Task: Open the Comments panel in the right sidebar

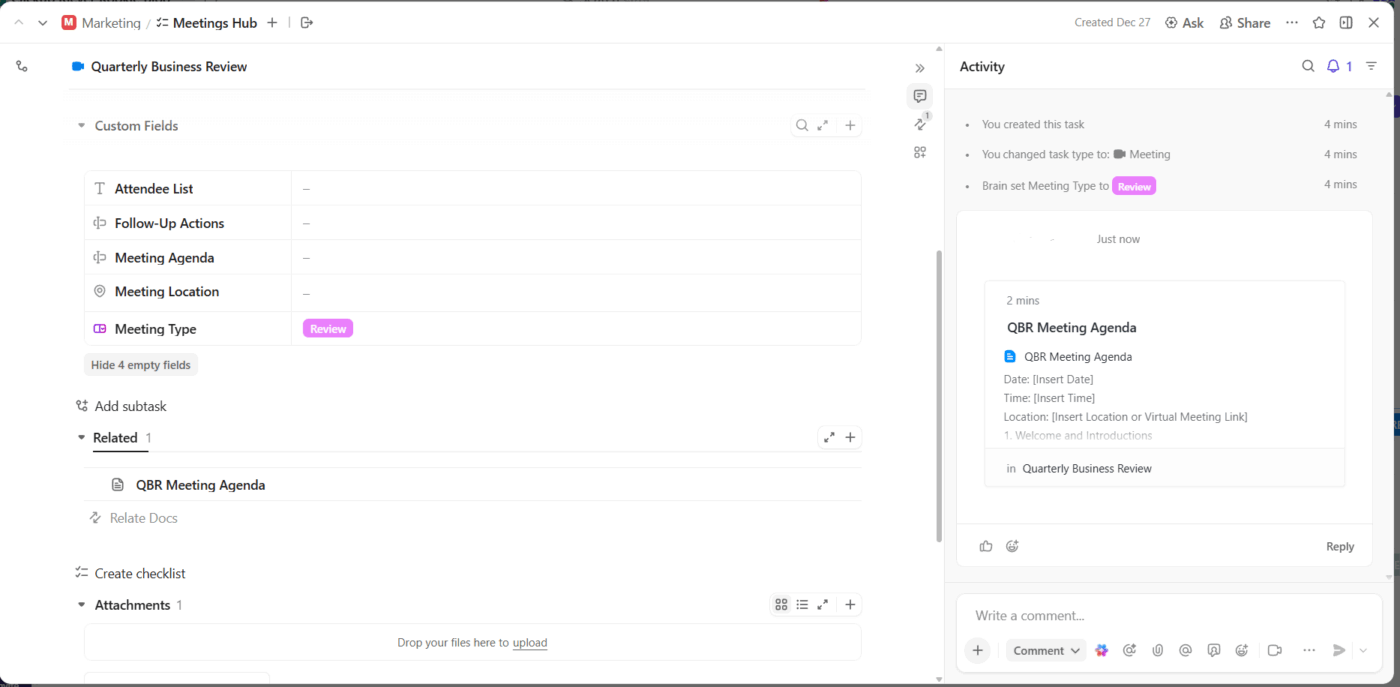Action: [919, 95]
